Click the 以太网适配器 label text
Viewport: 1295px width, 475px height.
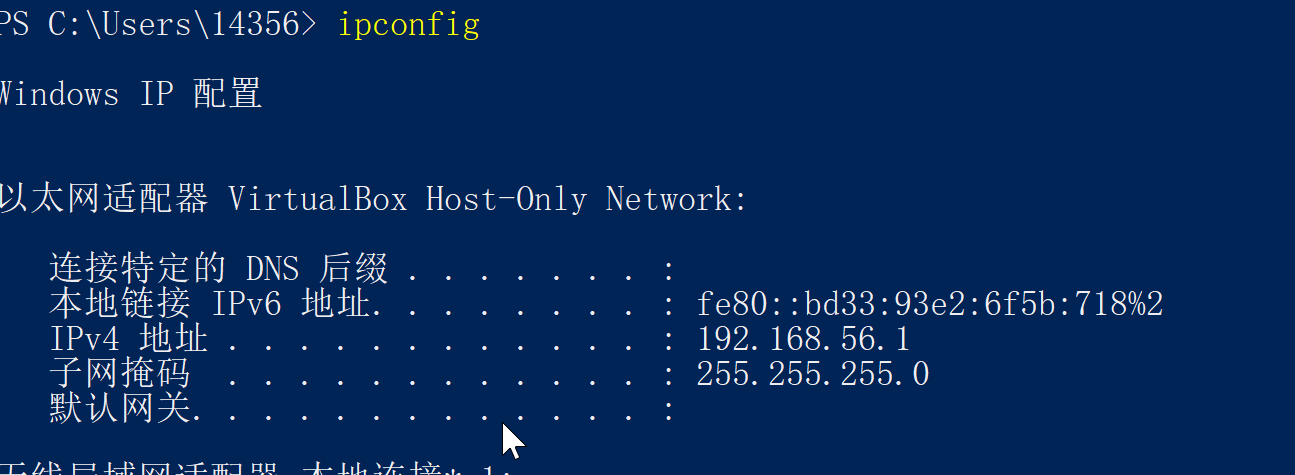(104, 199)
